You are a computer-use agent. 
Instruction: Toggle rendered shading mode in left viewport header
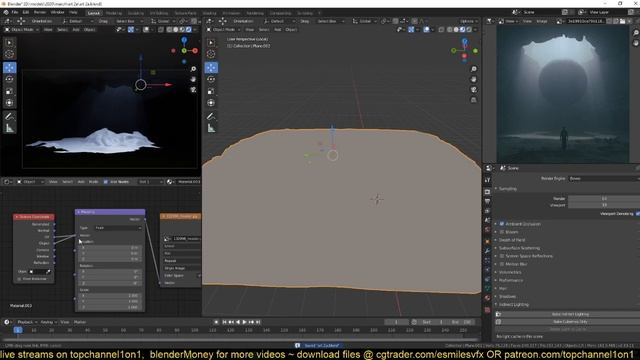coord(189,29)
